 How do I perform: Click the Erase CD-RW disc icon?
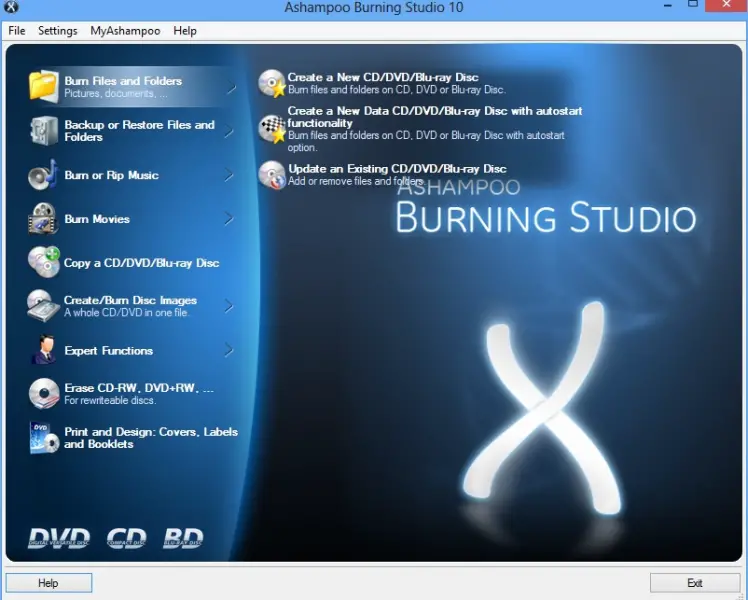pyautogui.click(x=43, y=393)
